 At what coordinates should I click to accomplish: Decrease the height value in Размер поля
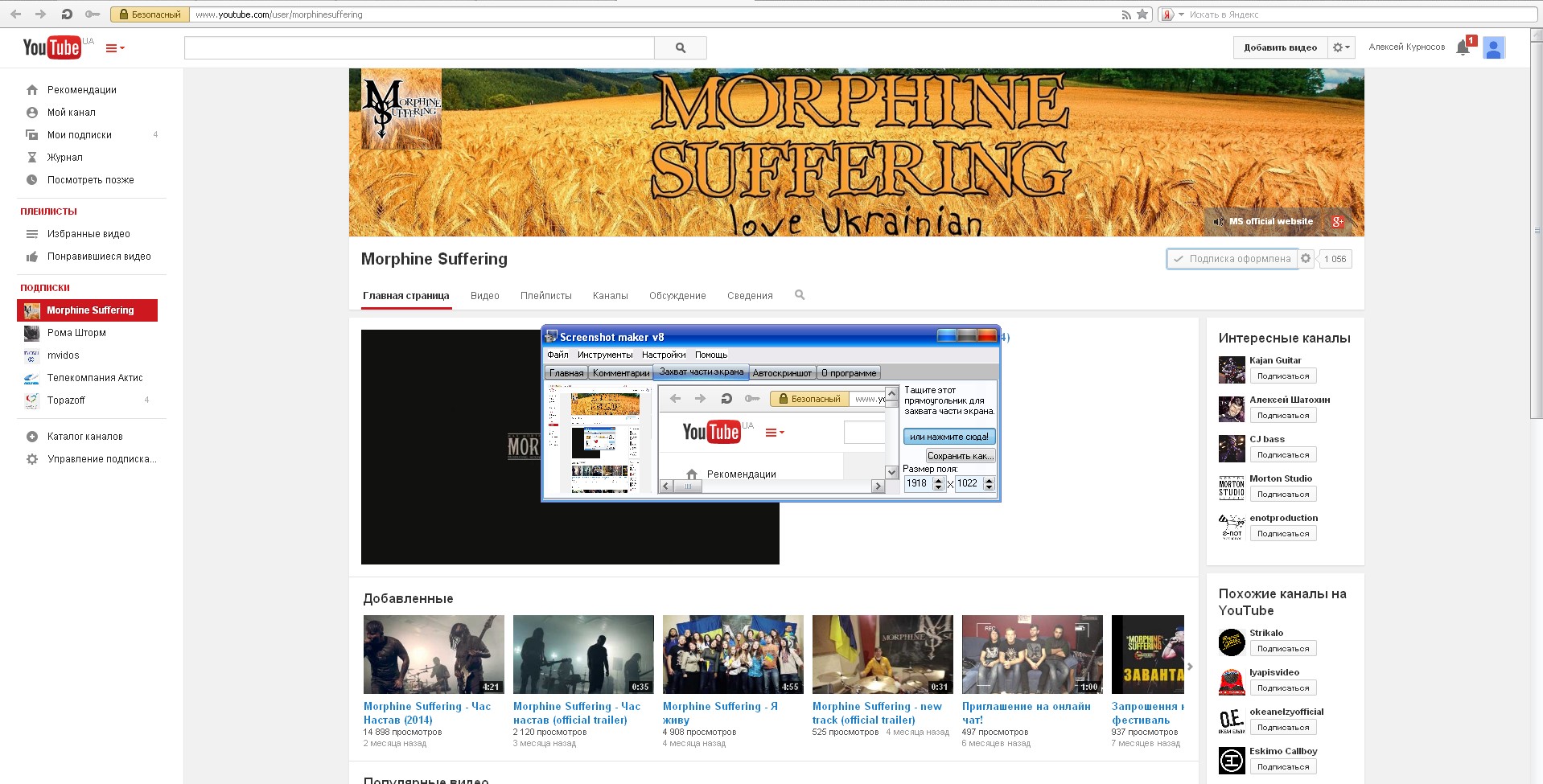(990, 487)
